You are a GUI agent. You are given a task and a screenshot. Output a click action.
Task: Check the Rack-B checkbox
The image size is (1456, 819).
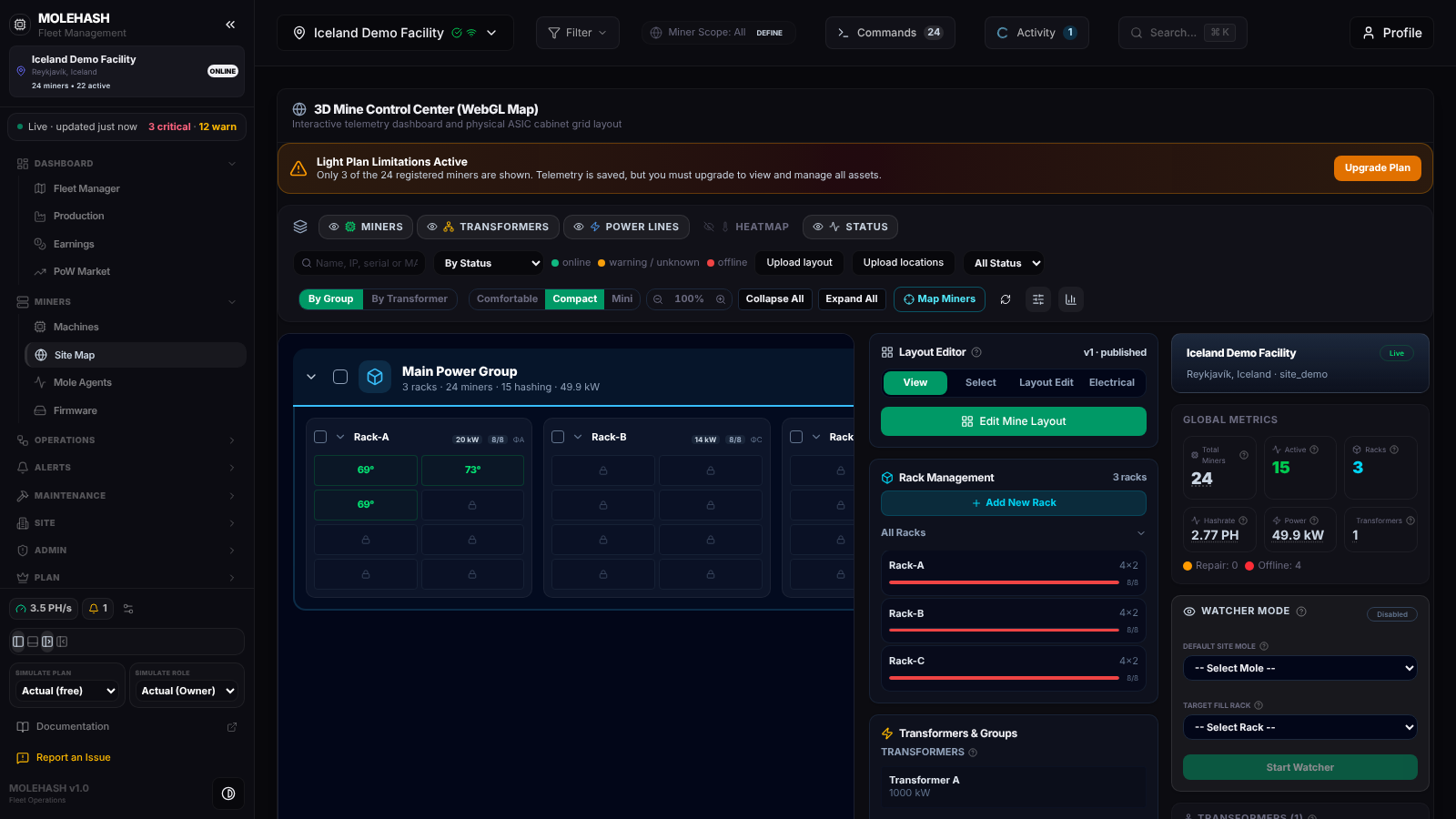[x=558, y=437]
